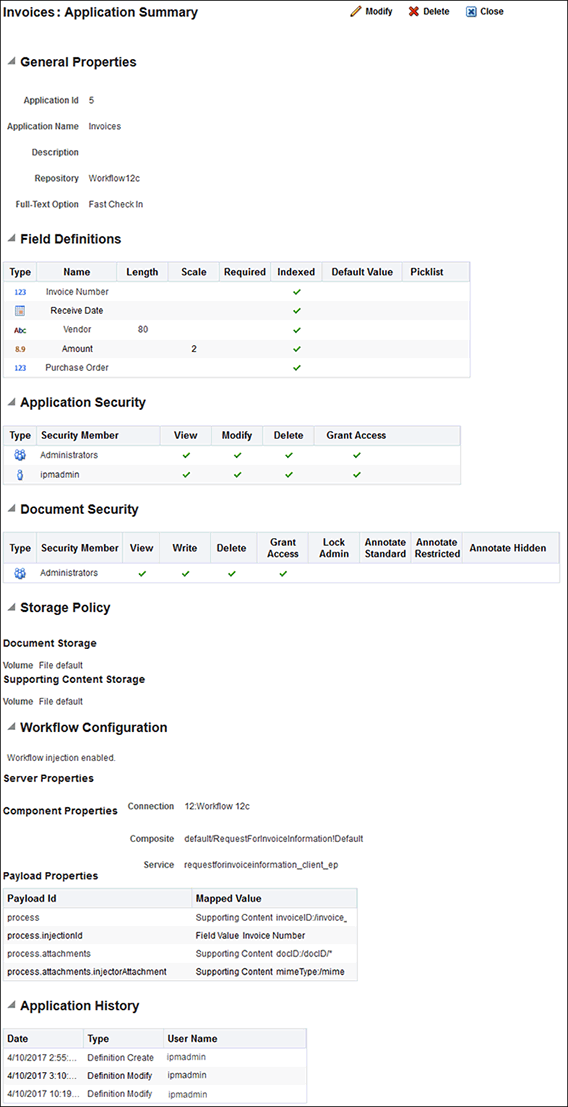Click the Indexed checkmark for Invoice Number
The width and height of the screenshot is (568, 1107).
(x=296, y=292)
